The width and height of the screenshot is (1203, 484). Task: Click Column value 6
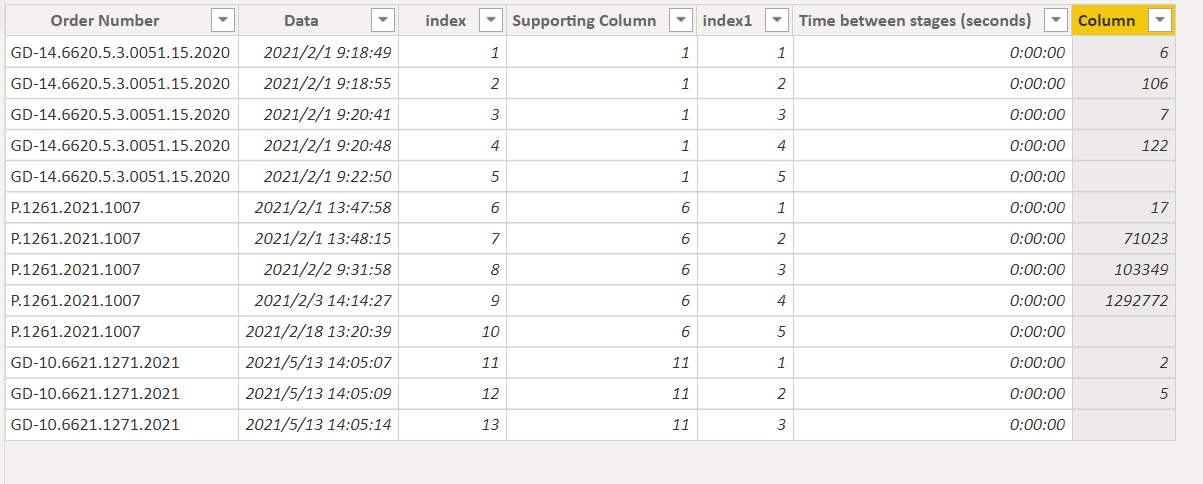1124,52
